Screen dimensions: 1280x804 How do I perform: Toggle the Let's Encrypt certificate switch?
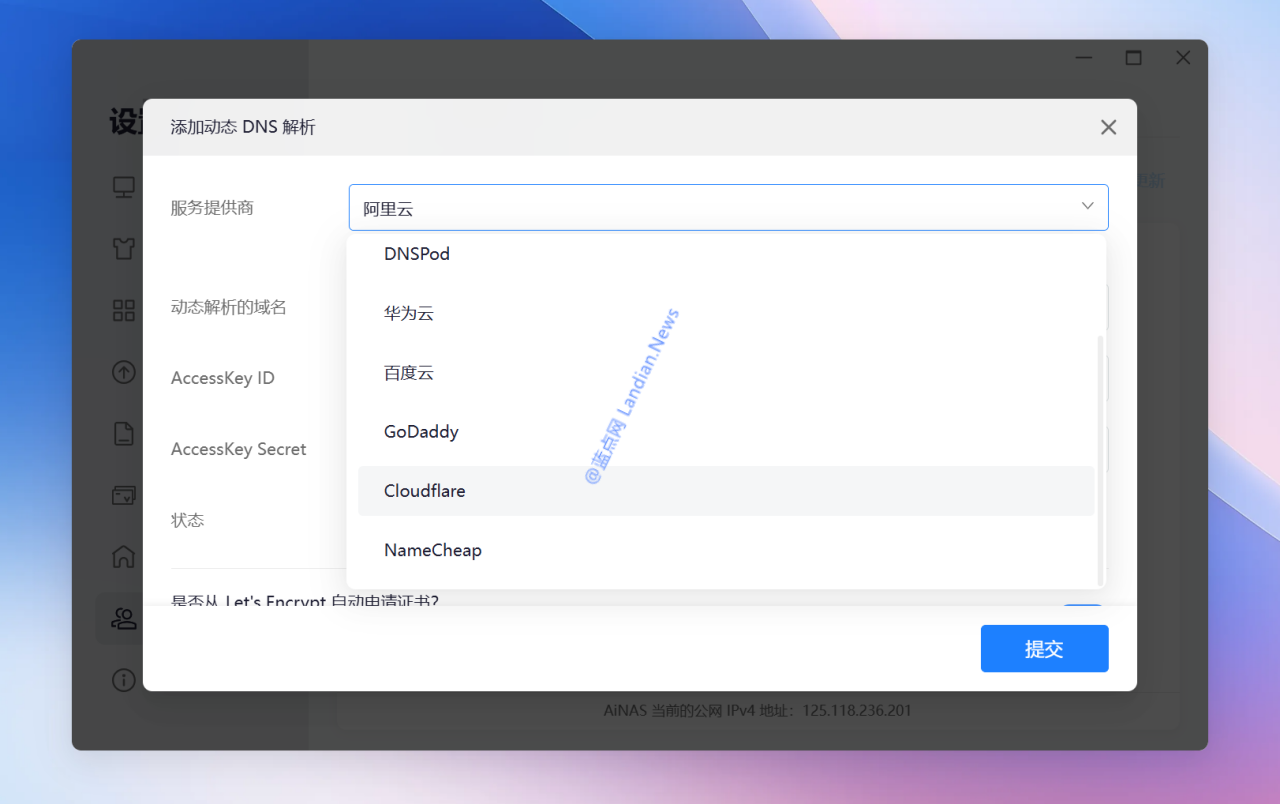pos(1082,605)
